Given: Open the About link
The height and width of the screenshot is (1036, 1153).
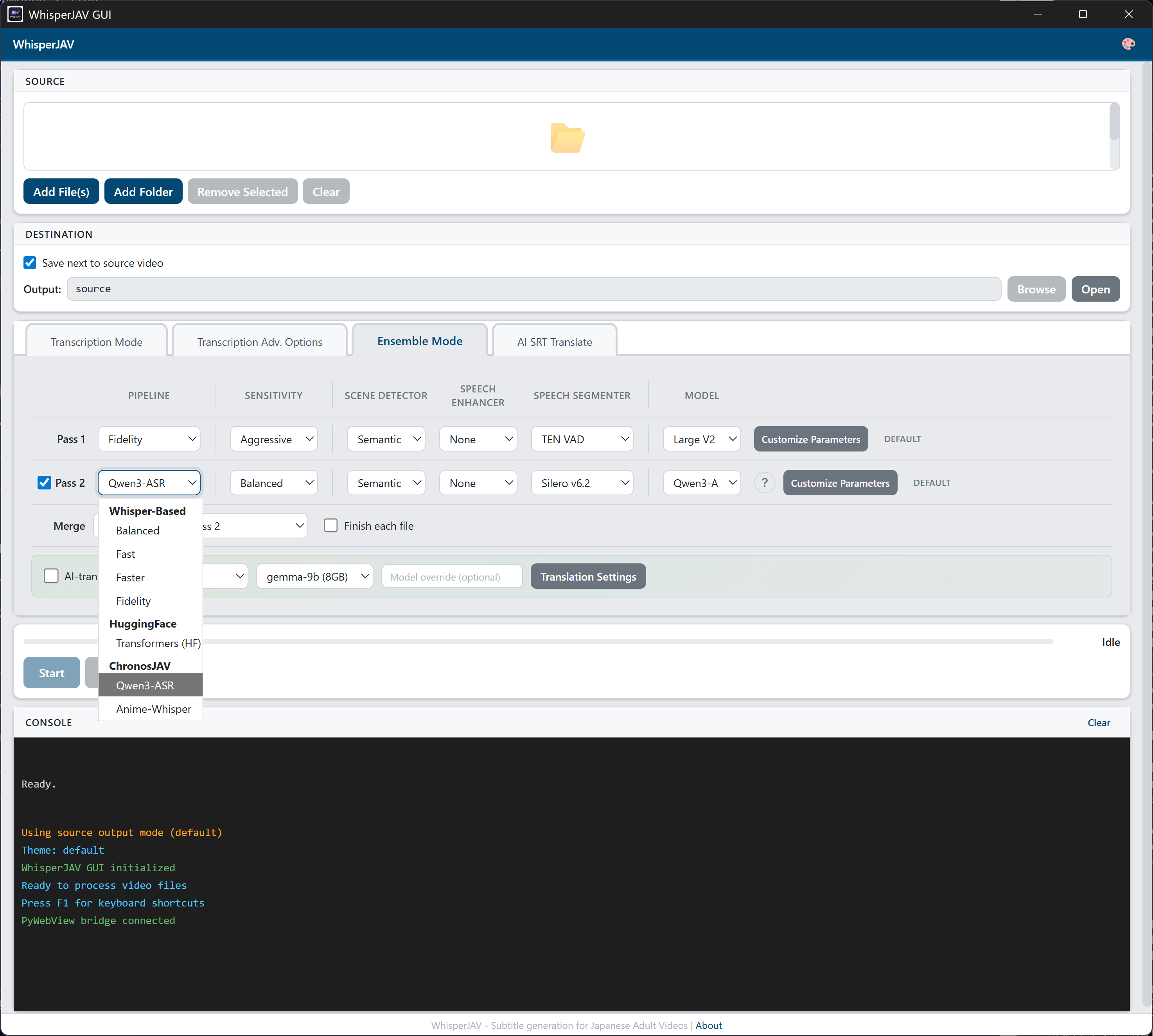Looking at the screenshot, I should click(x=709, y=1025).
